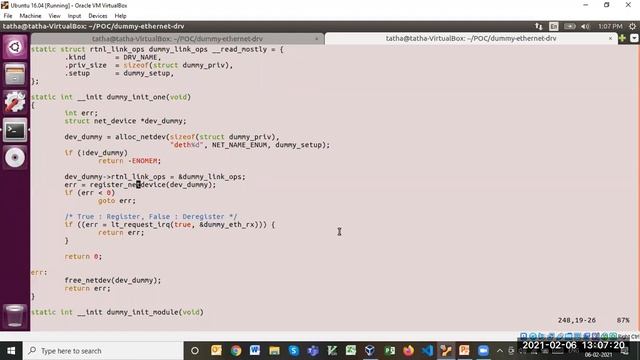Click the 'struct net_device *dev_dummy;' declaration
The height and width of the screenshot is (360, 640).
point(125,121)
